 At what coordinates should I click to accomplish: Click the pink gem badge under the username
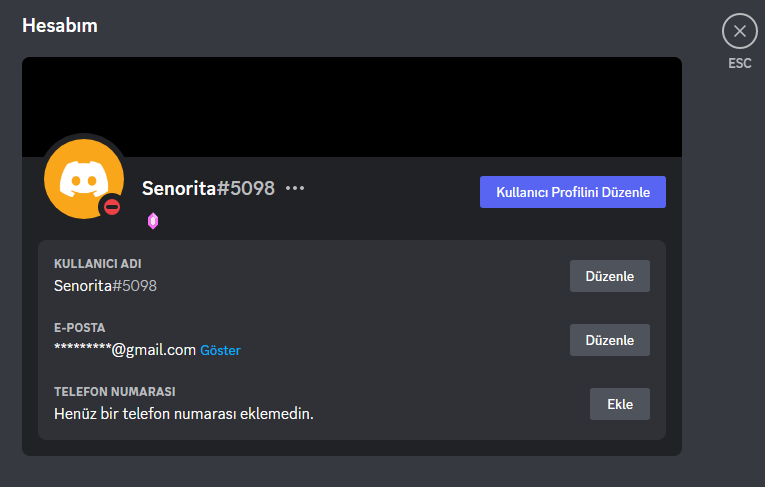(x=153, y=221)
